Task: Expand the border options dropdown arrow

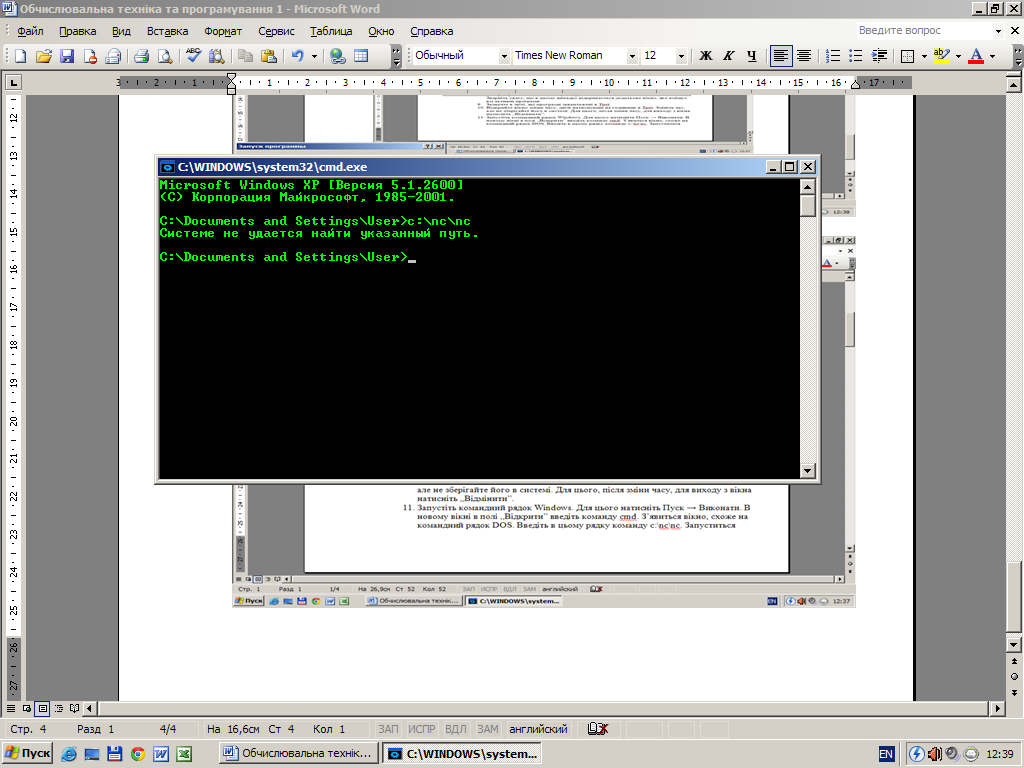Action: (x=924, y=56)
